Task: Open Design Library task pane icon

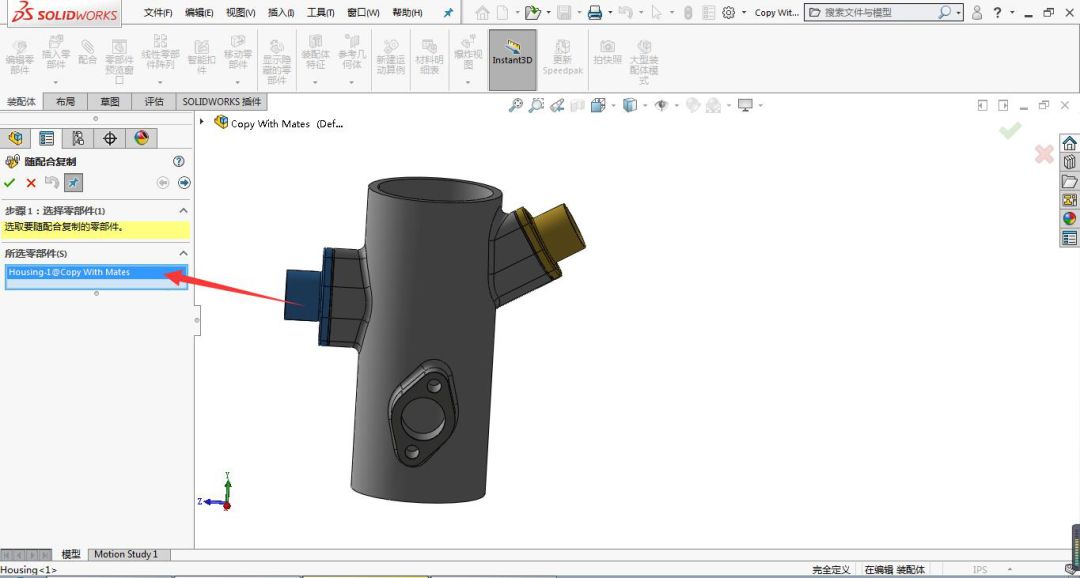Action: tap(1069, 162)
